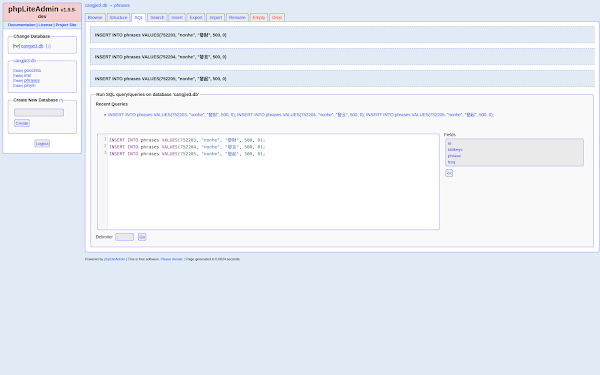Select the phrase field in Fields list
The height and width of the screenshot is (375, 600).
454,156
